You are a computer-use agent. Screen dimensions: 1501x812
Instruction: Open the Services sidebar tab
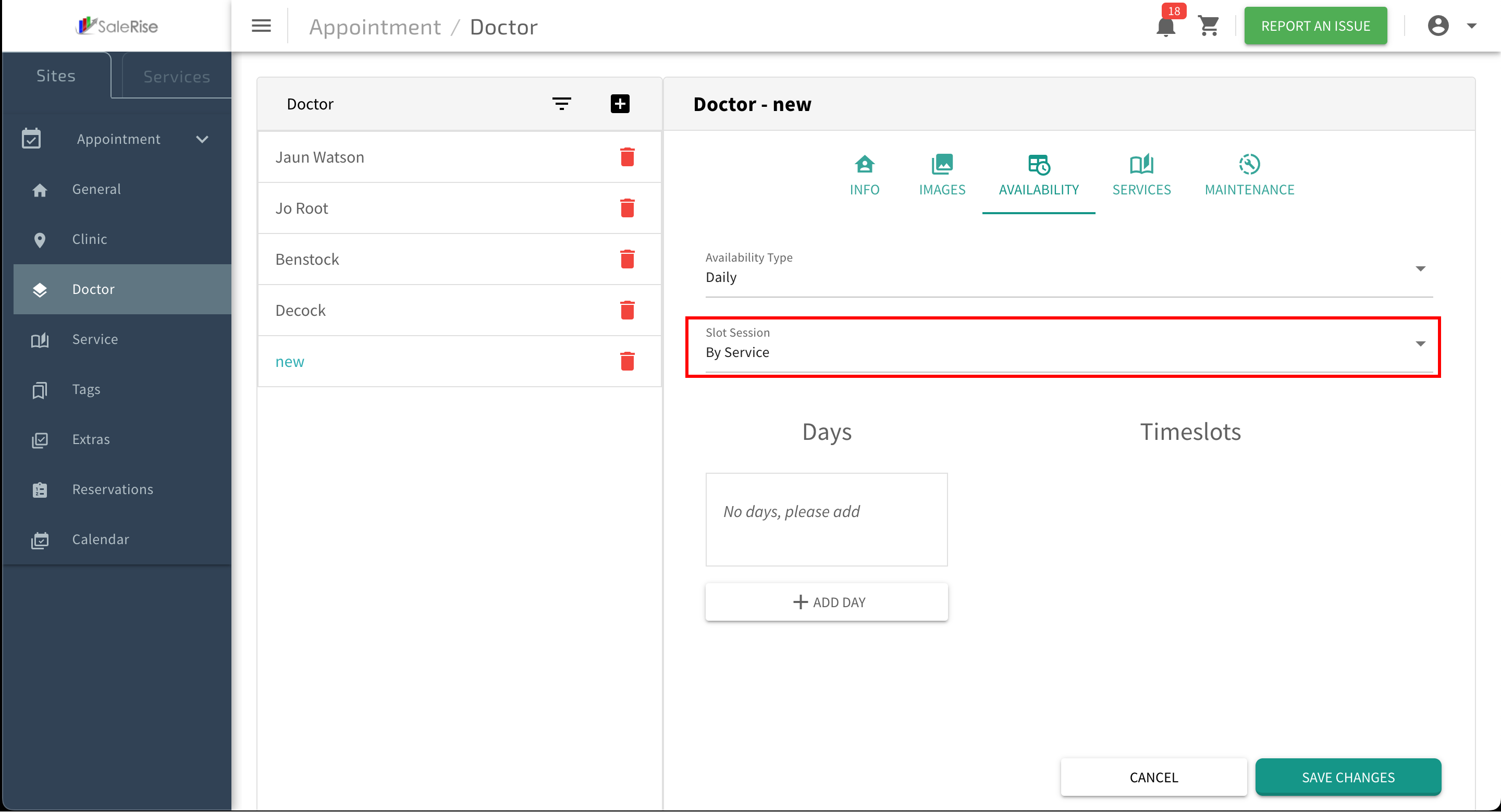coord(177,76)
